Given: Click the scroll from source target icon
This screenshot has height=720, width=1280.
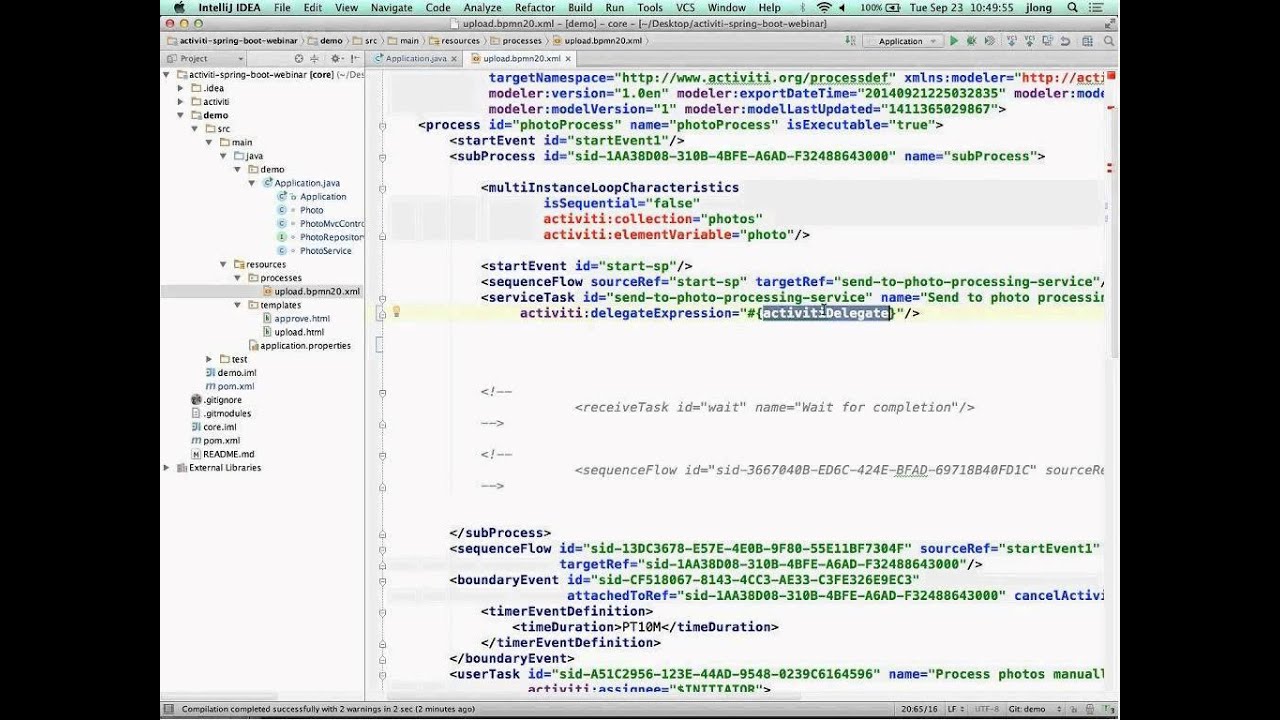Looking at the screenshot, I should tap(299, 59).
